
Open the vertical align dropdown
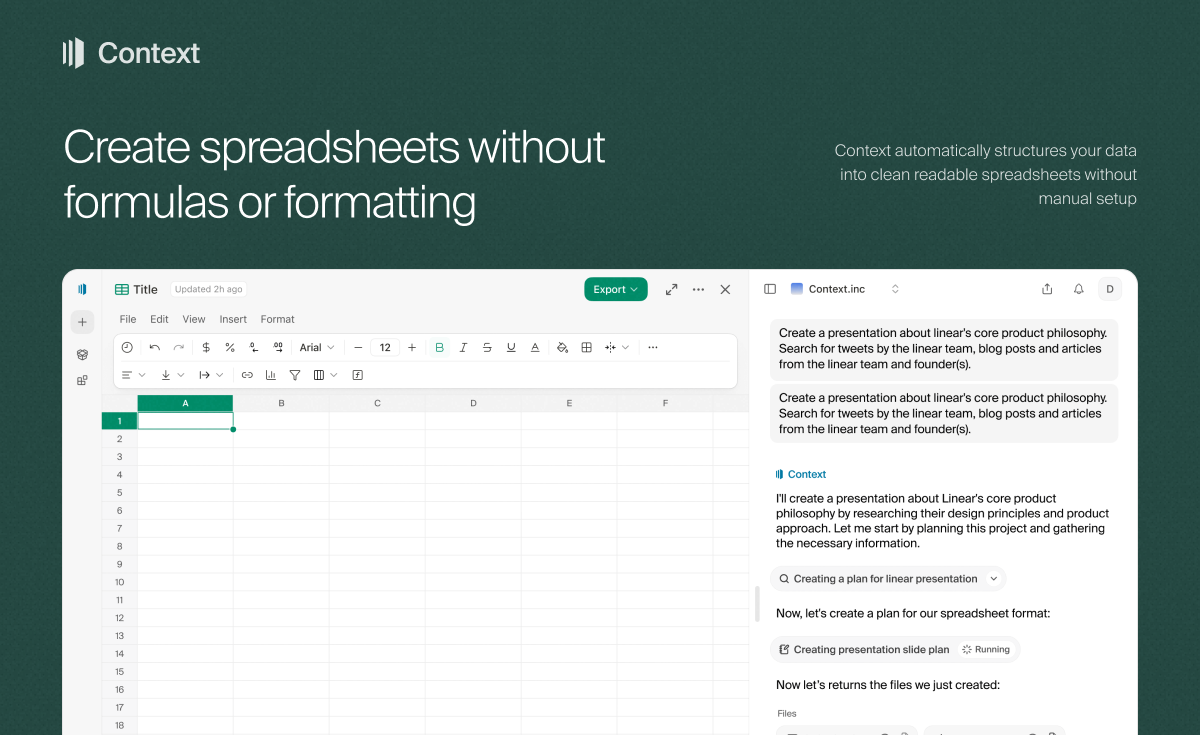click(x=172, y=375)
